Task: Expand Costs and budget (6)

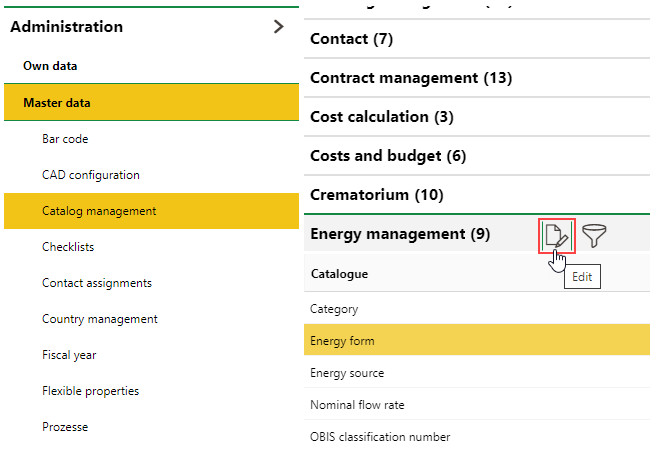Action: (388, 156)
